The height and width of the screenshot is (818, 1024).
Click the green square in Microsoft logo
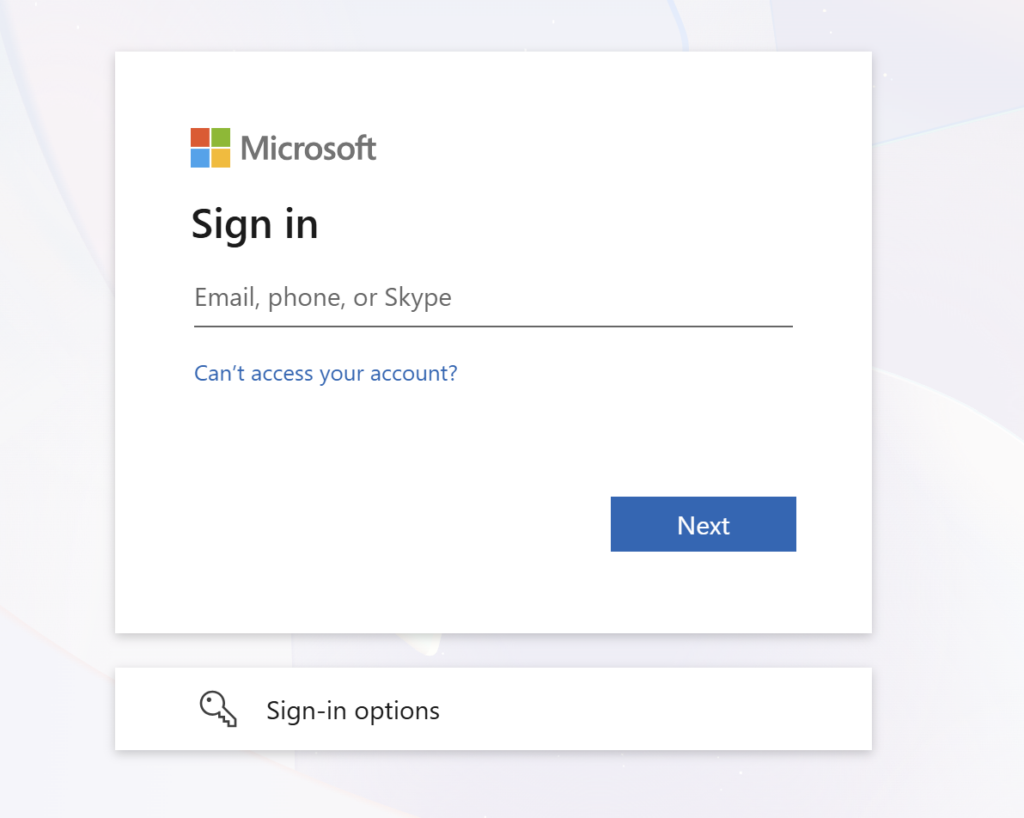tap(221, 137)
